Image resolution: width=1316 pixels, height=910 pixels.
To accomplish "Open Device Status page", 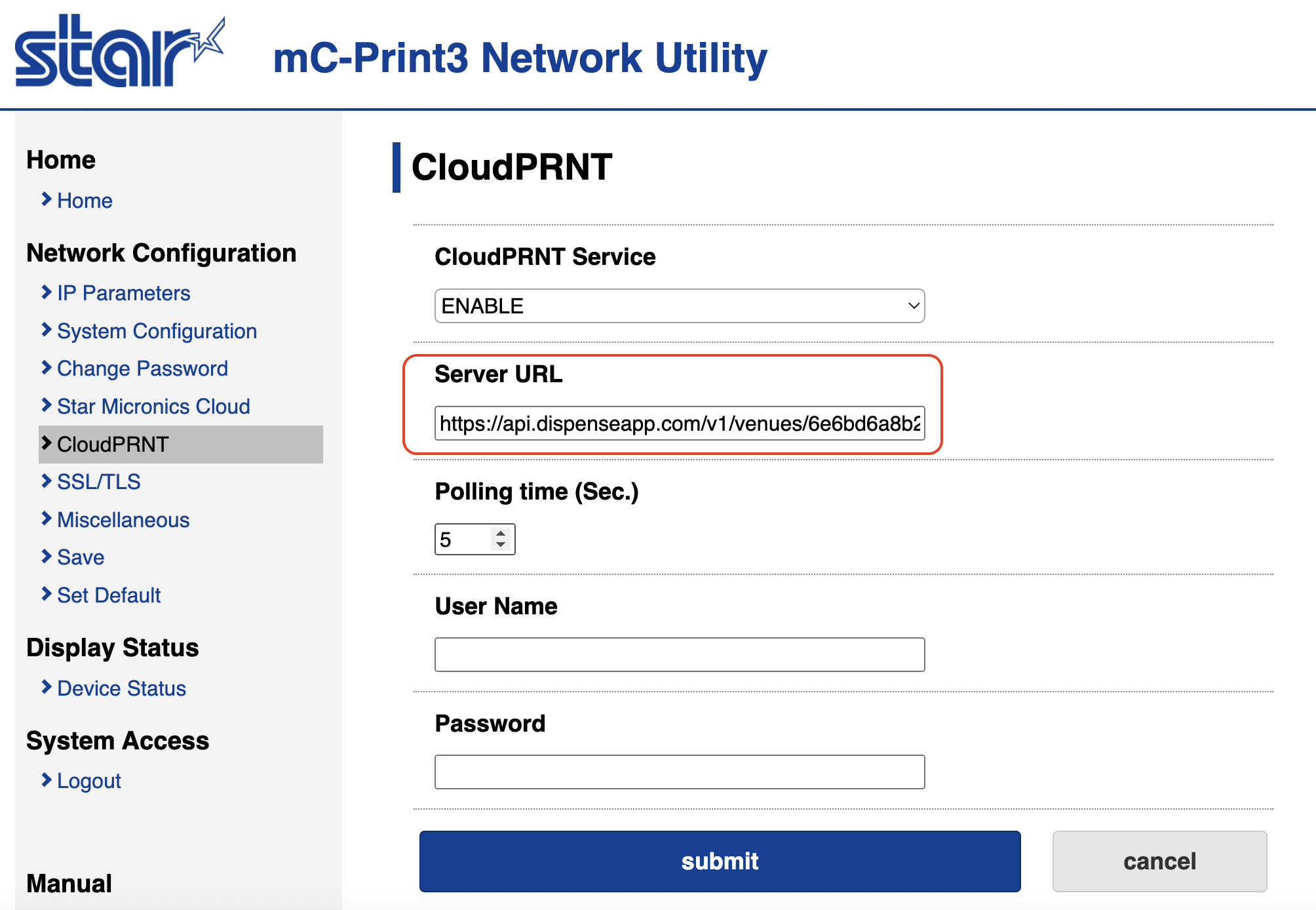I will [121, 688].
